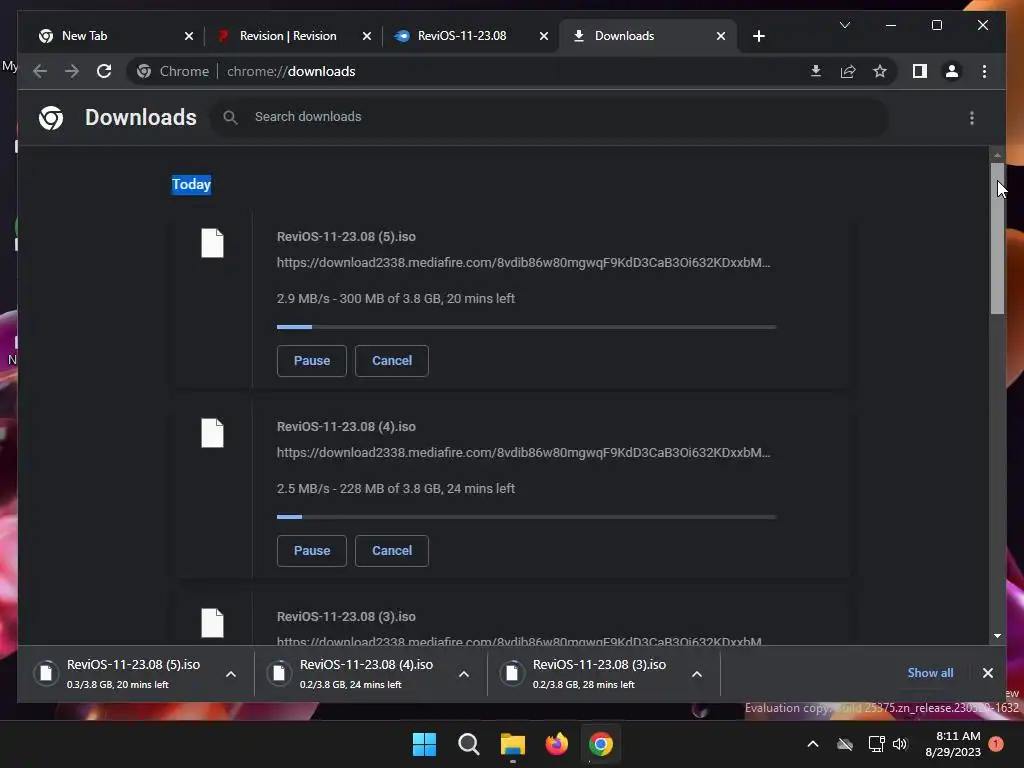This screenshot has width=1024, height=768.
Task: Click the magnifier icon in Search downloads
Action: pyautogui.click(x=230, y=117)
